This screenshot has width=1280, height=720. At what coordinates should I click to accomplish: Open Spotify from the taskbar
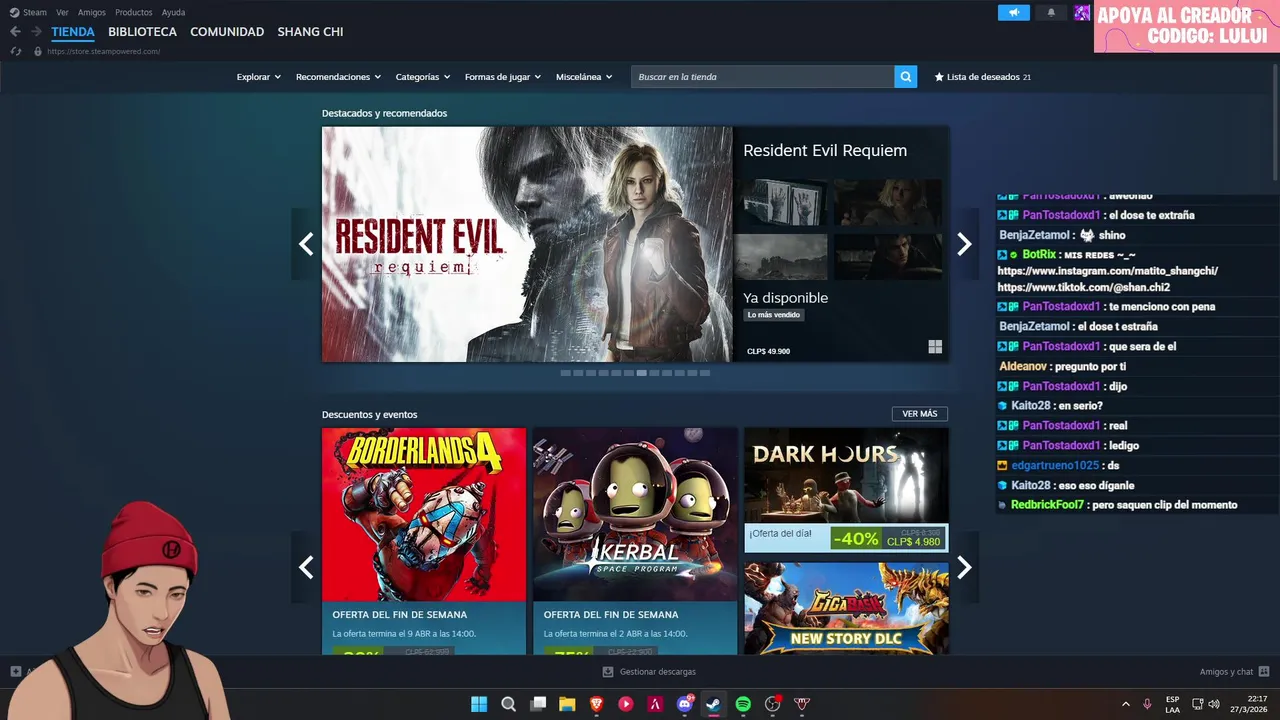tap(743, 704)
